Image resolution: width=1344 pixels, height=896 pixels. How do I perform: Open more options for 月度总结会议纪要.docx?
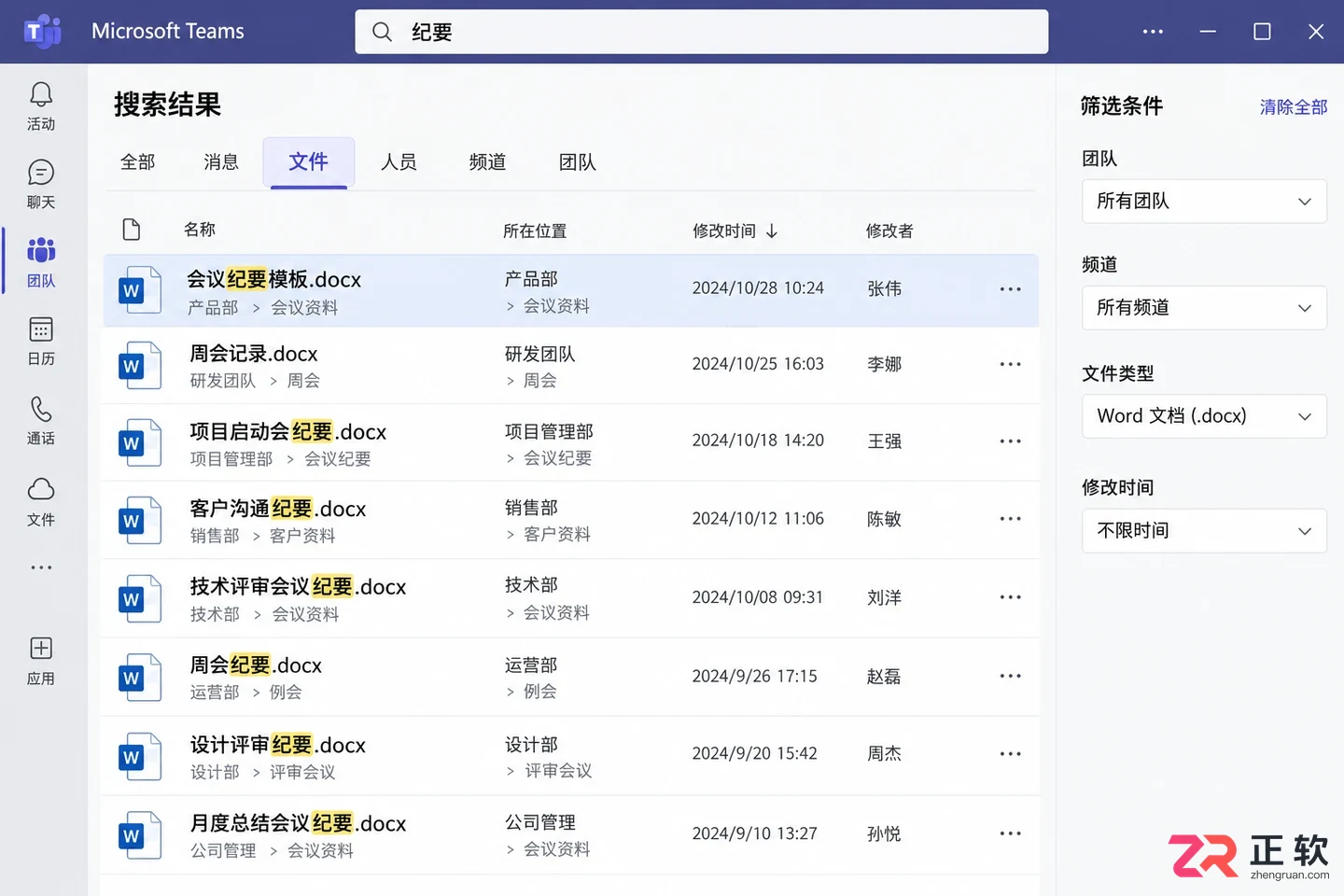point(1010,833)
